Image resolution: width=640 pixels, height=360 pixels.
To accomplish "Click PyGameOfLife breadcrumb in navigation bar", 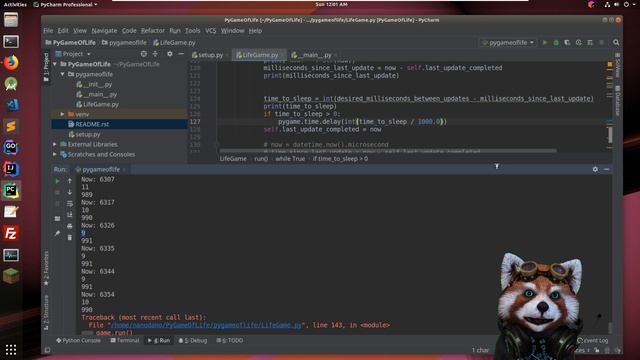I will pyautogui.click(x=70, y=42).
